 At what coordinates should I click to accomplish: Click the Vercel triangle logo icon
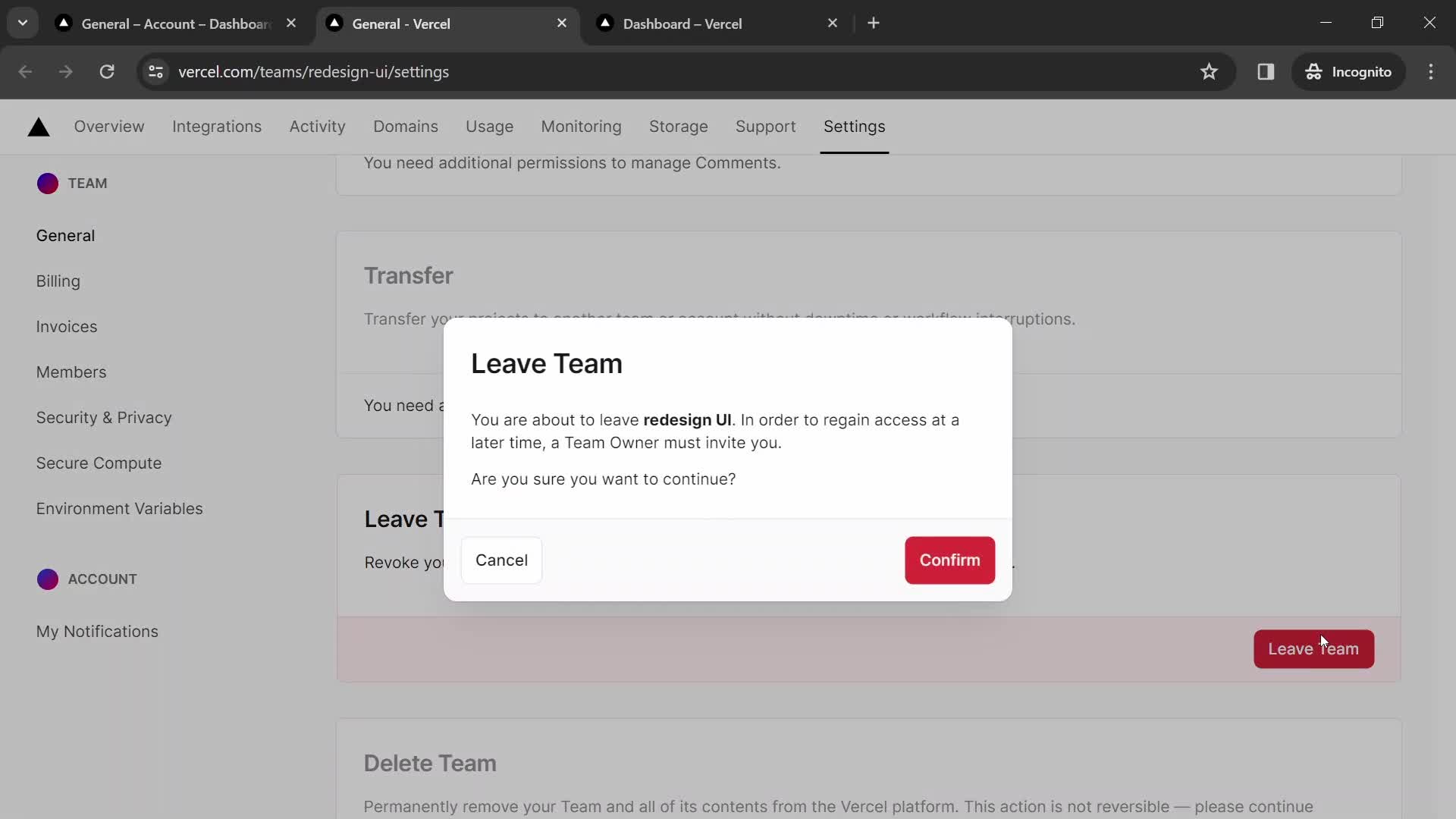pyautogui.click(x=38, y=126)
